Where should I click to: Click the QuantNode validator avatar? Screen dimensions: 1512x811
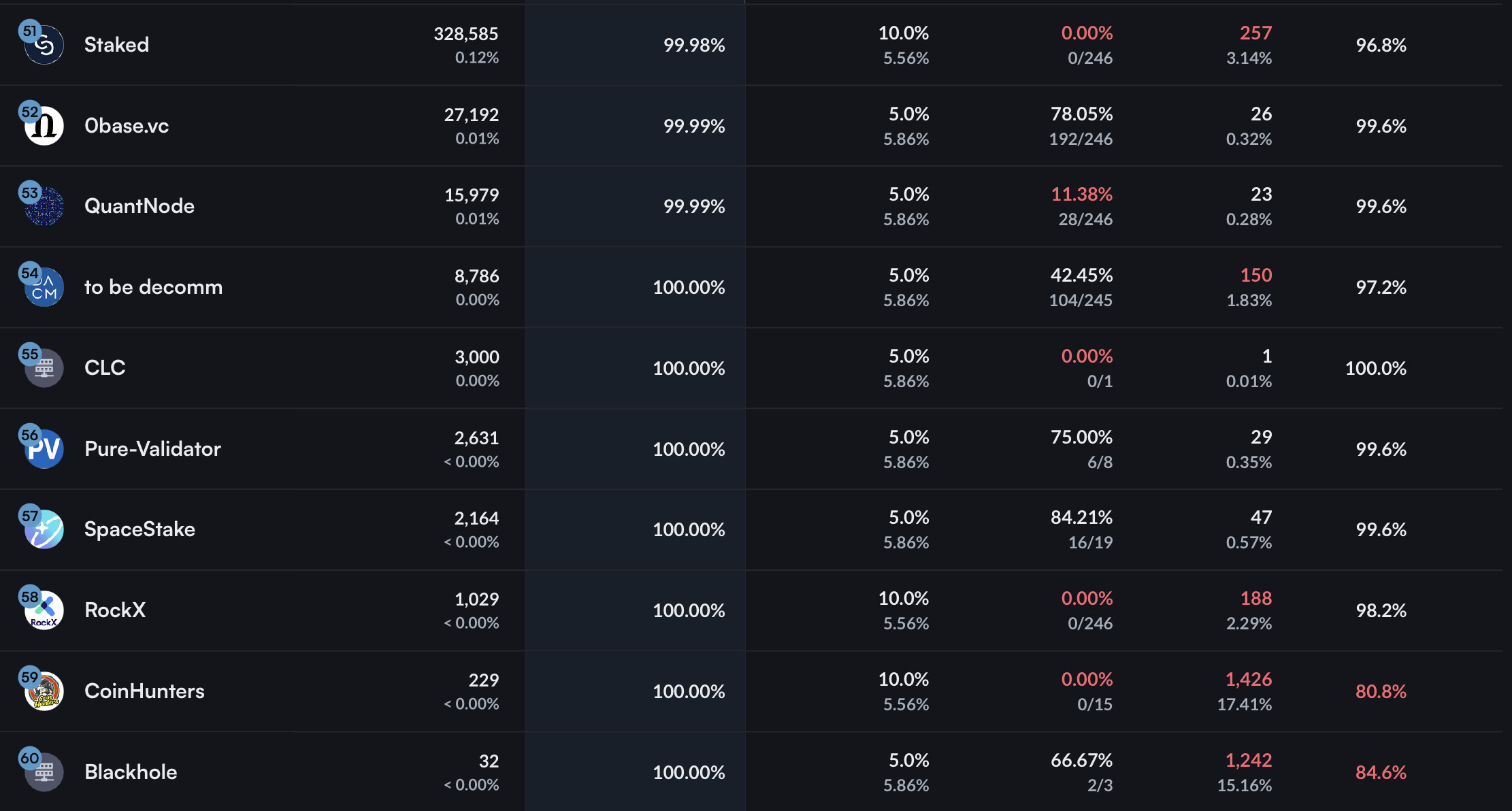click(44, 207)
